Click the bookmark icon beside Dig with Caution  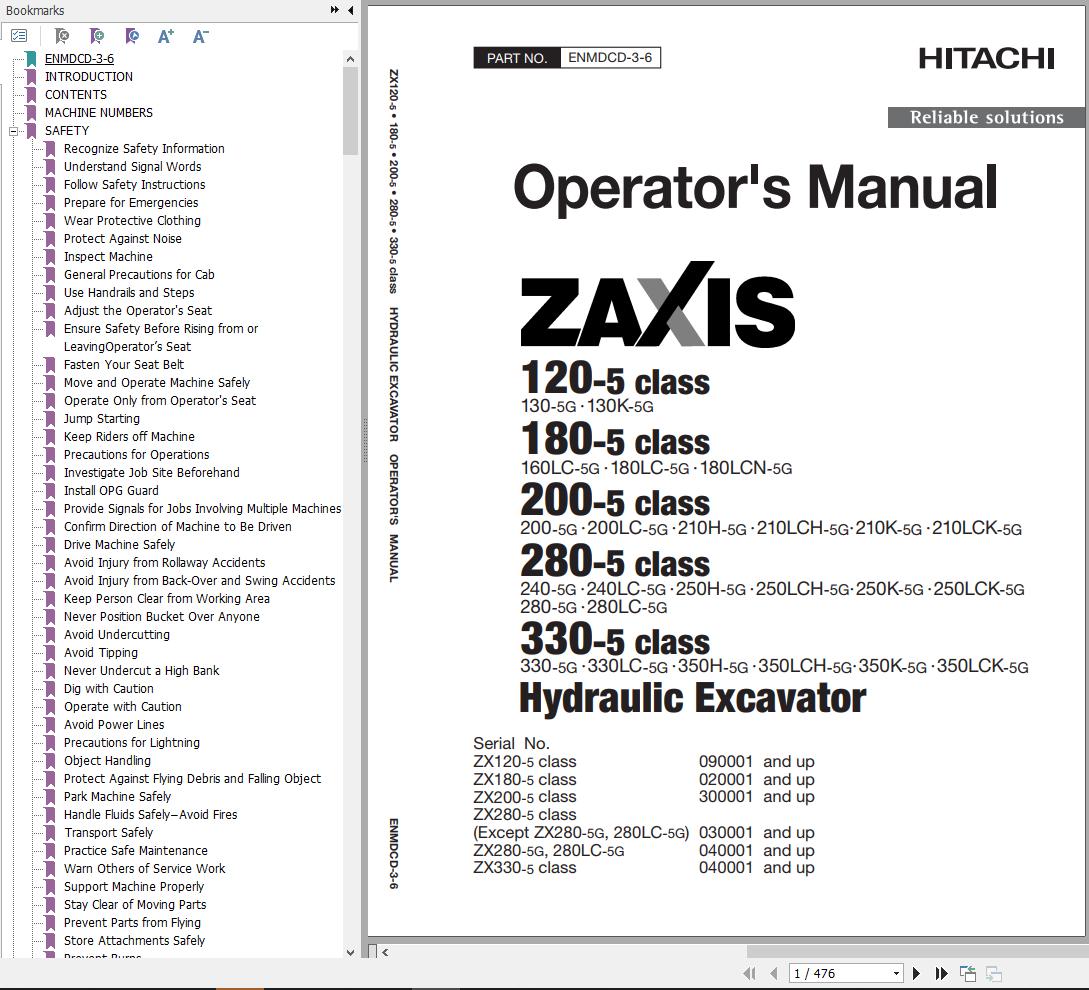click(x=50, y=688)
